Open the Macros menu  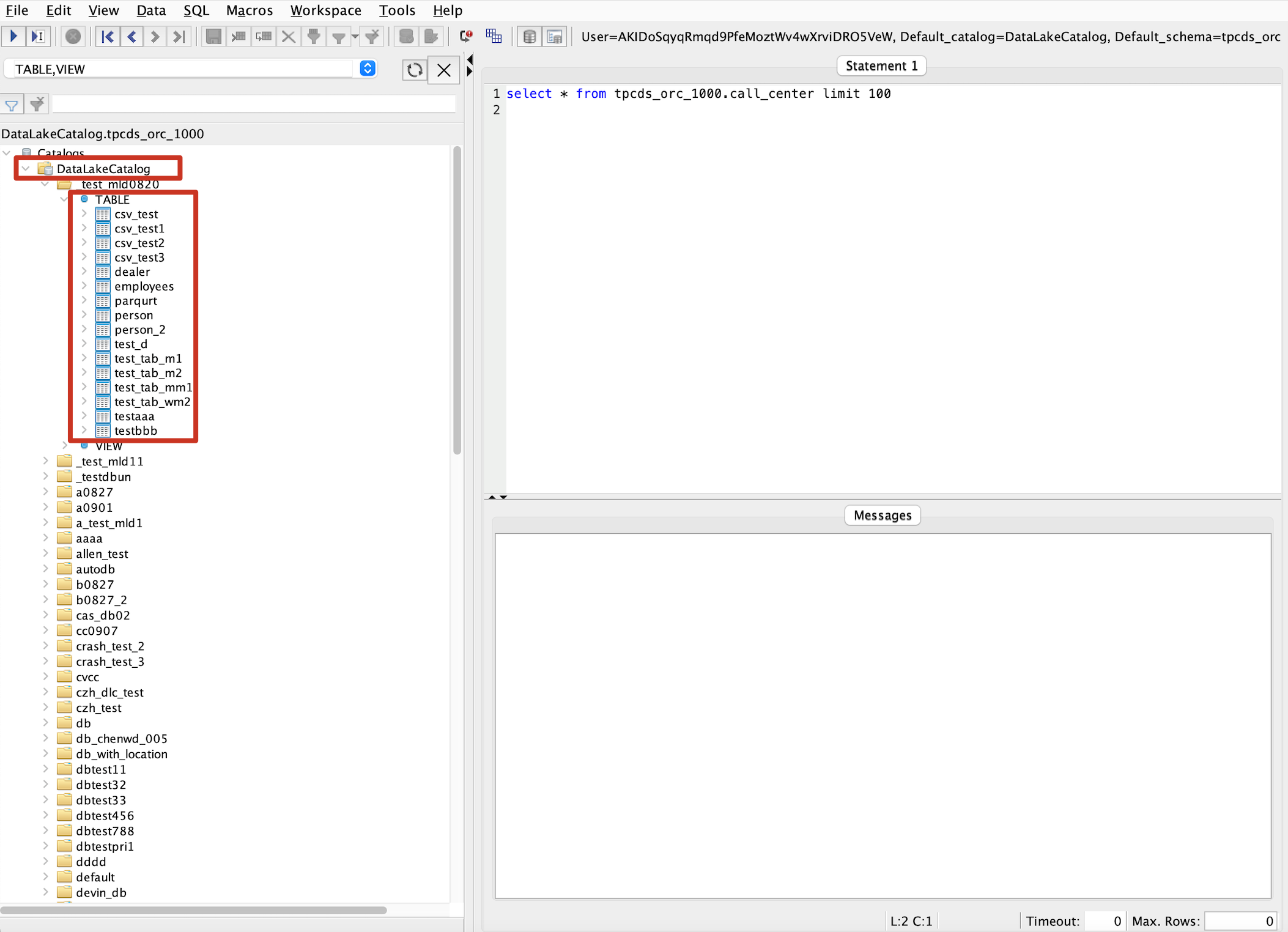click(x=249, y=10)
